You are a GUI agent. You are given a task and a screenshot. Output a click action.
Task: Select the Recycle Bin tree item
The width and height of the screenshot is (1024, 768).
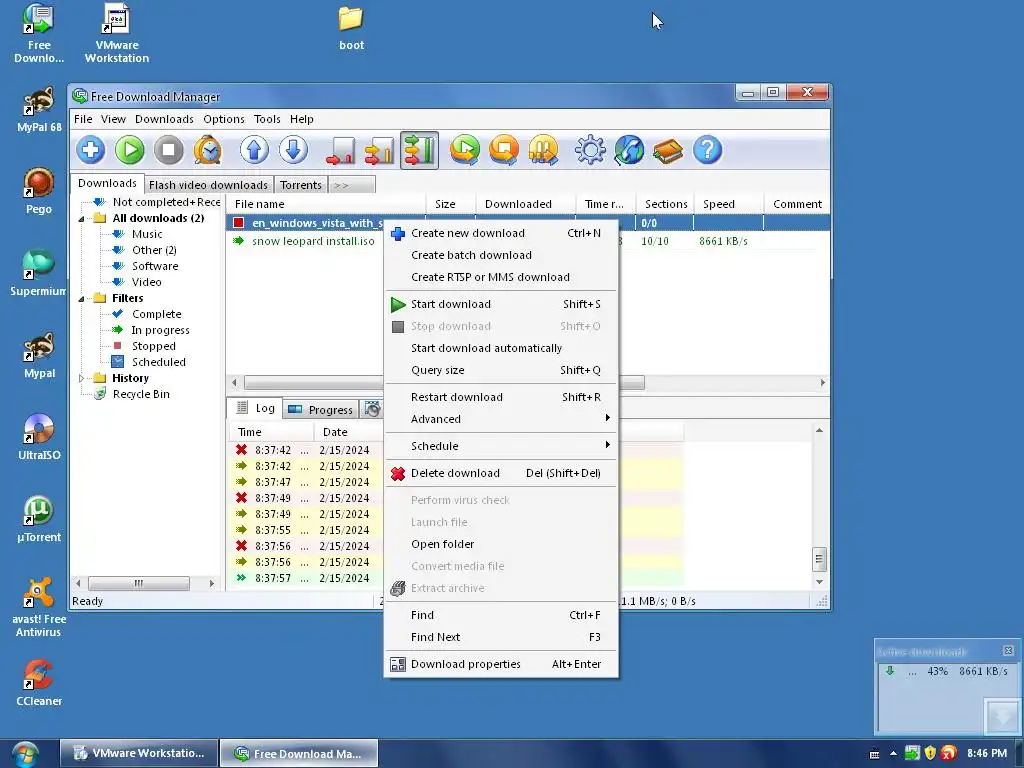click(x=141, y=394)
